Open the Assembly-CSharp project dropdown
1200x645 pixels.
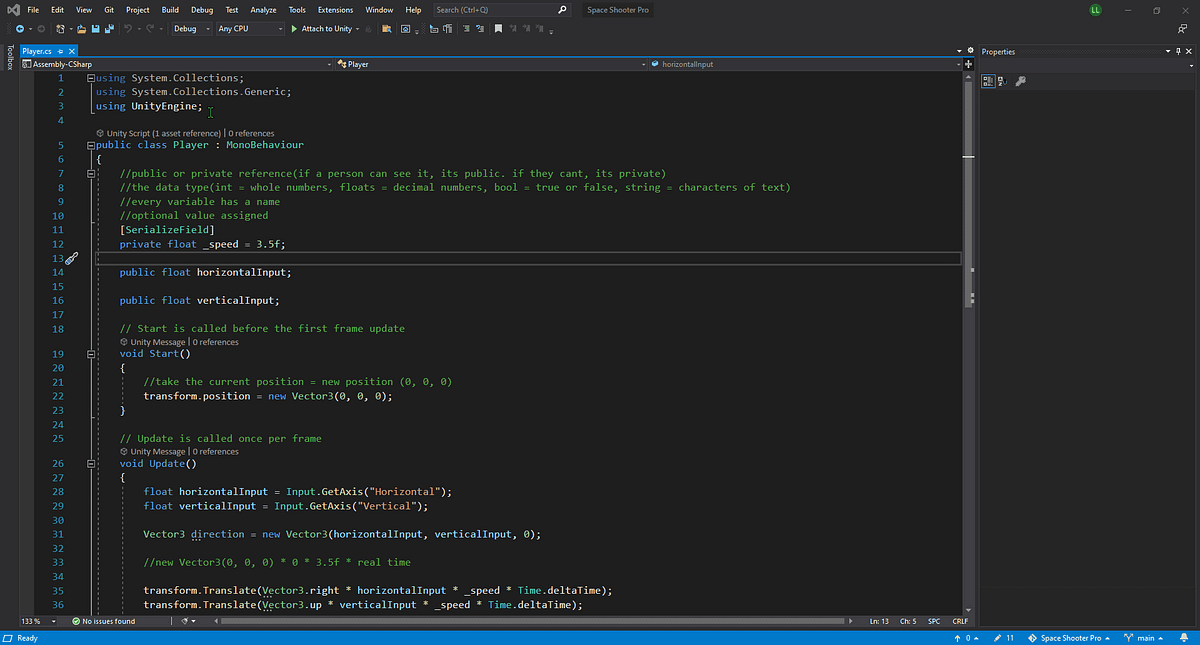(x=176, y=64)
